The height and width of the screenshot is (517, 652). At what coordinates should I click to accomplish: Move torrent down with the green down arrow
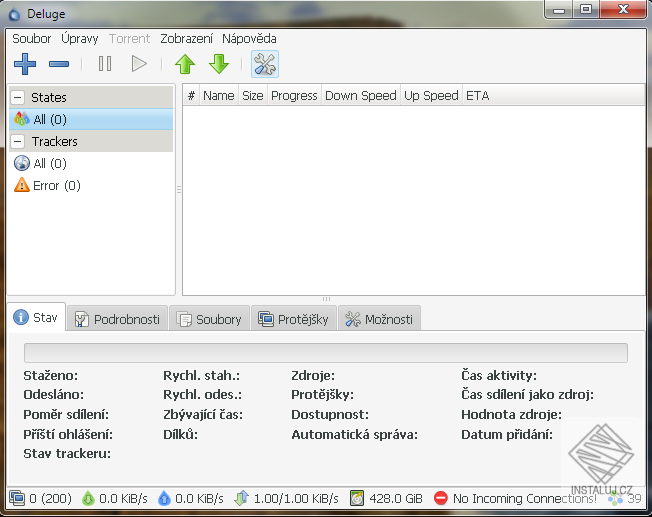(x=219, y=64)
